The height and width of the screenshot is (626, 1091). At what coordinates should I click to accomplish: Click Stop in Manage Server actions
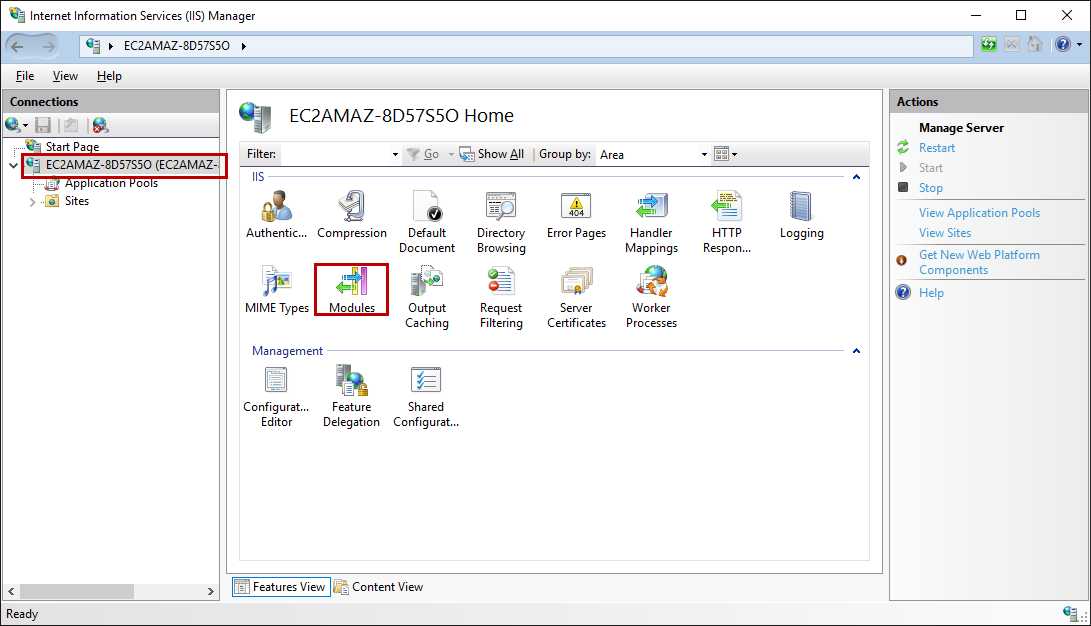(x=930, y=188)
